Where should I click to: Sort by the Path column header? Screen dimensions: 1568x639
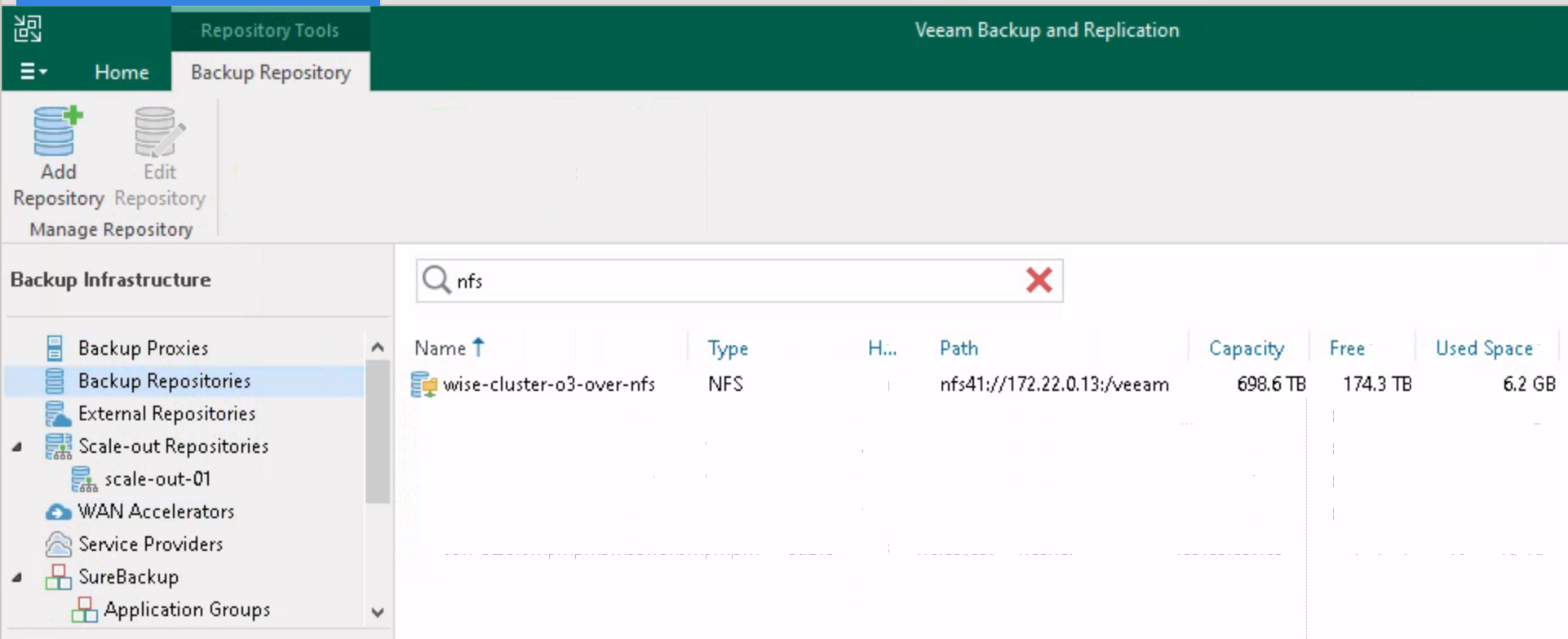pos(959,348)
